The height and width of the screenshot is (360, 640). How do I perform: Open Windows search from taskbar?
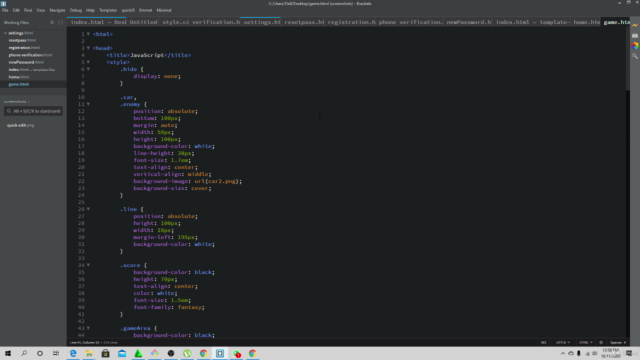(24, 353)
